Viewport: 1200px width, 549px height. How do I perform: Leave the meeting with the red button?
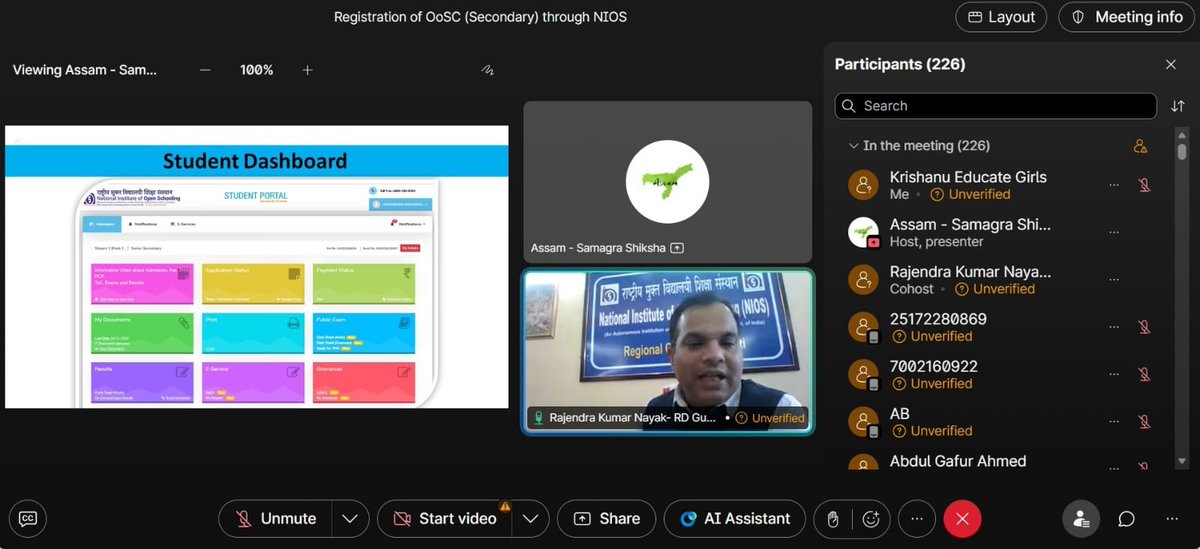coord(963,518)
